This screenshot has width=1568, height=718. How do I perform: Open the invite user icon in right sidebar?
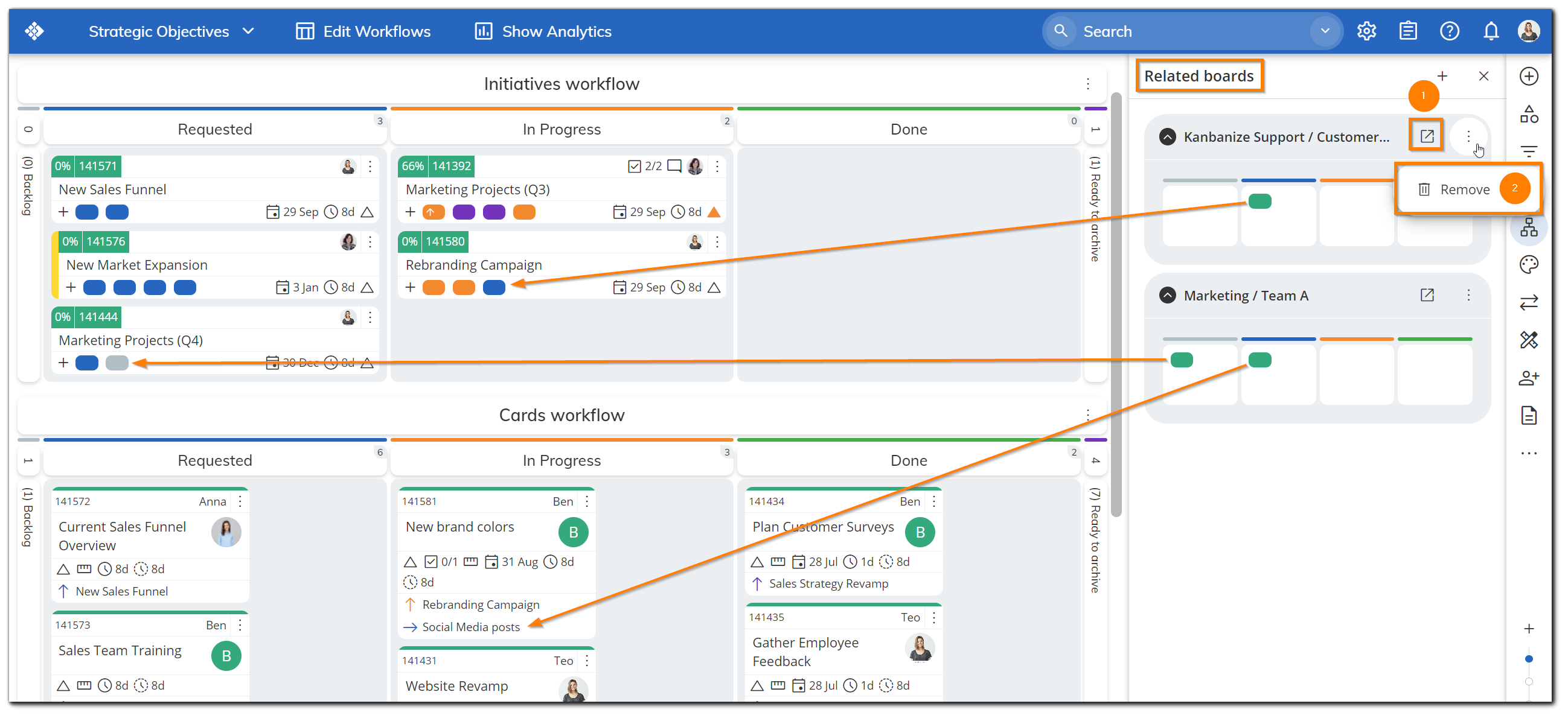coord(1529,378)
